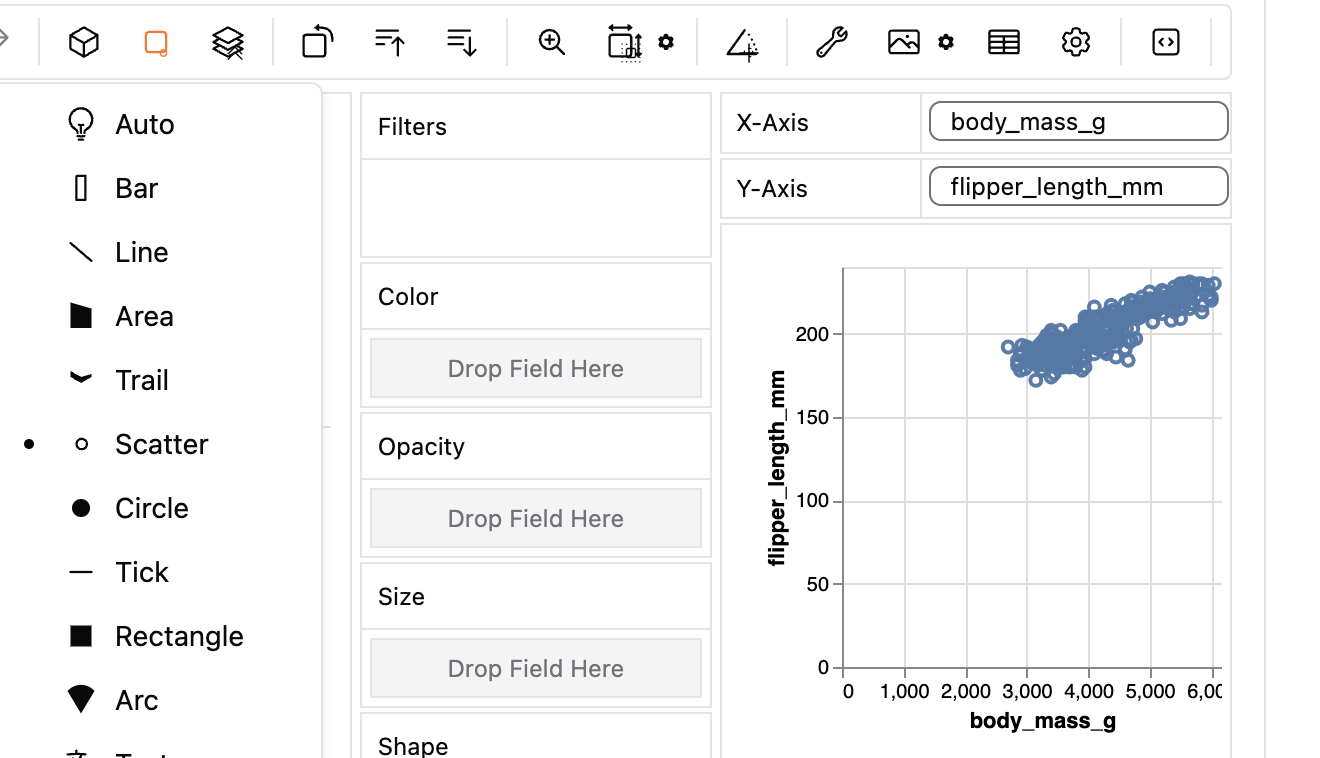Switch mark type to Bar
The height and width of the screenshot is (758, 1320).
[137, 188]
